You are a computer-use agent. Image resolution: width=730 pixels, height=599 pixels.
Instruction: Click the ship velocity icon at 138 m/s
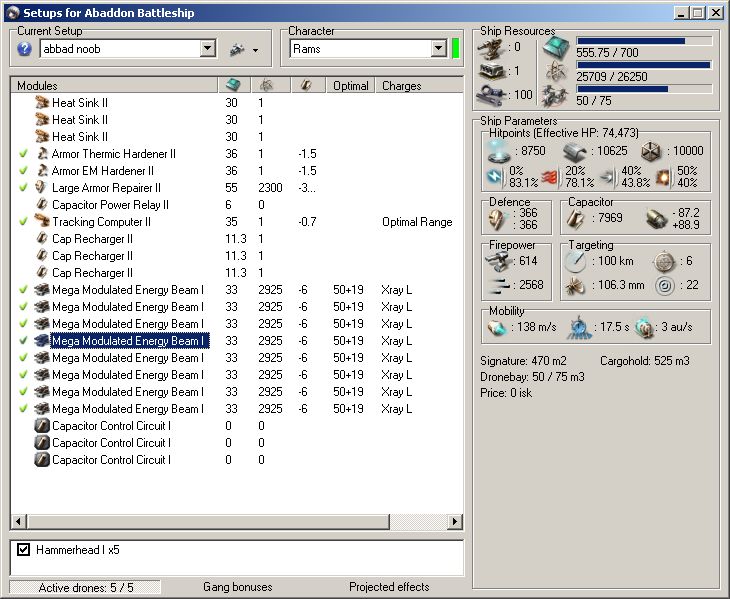tap(496, 328)
